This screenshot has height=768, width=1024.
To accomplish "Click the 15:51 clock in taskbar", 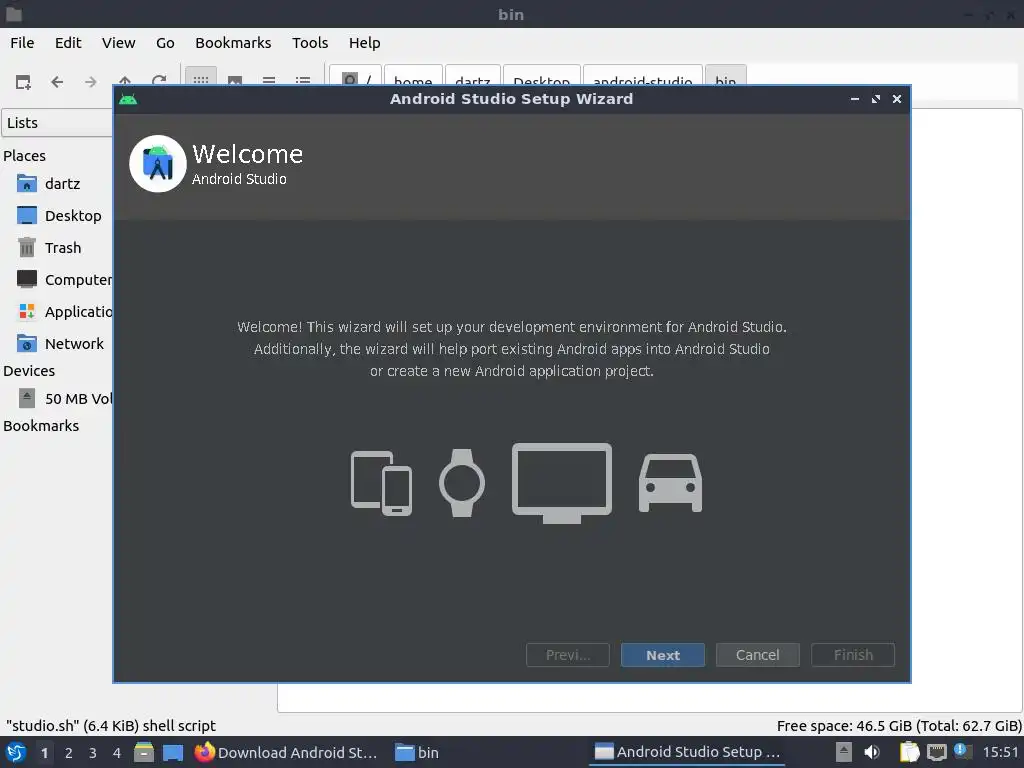I will (1000, 753).
